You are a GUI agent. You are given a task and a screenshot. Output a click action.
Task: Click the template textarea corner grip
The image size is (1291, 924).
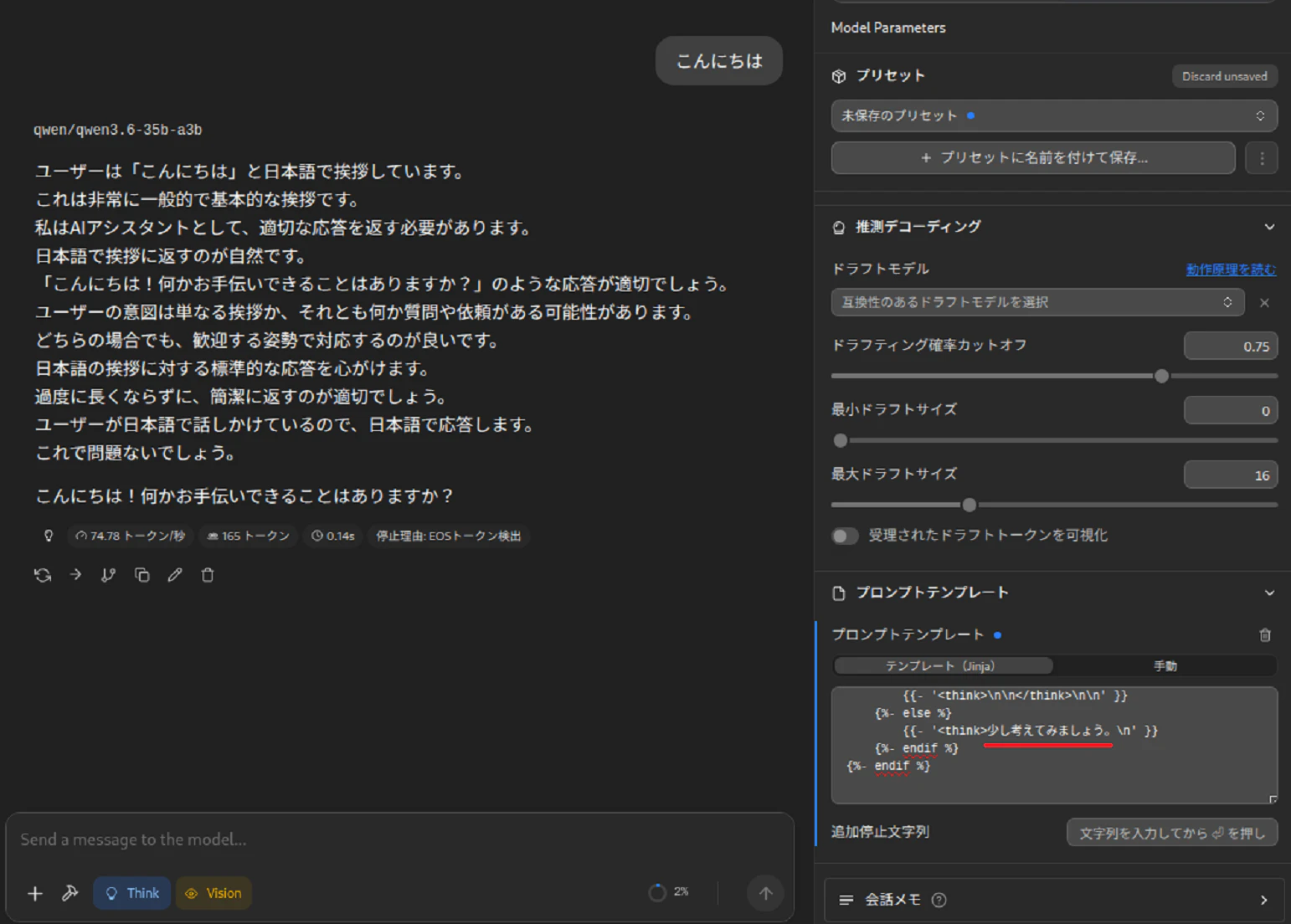[1273, 798]
